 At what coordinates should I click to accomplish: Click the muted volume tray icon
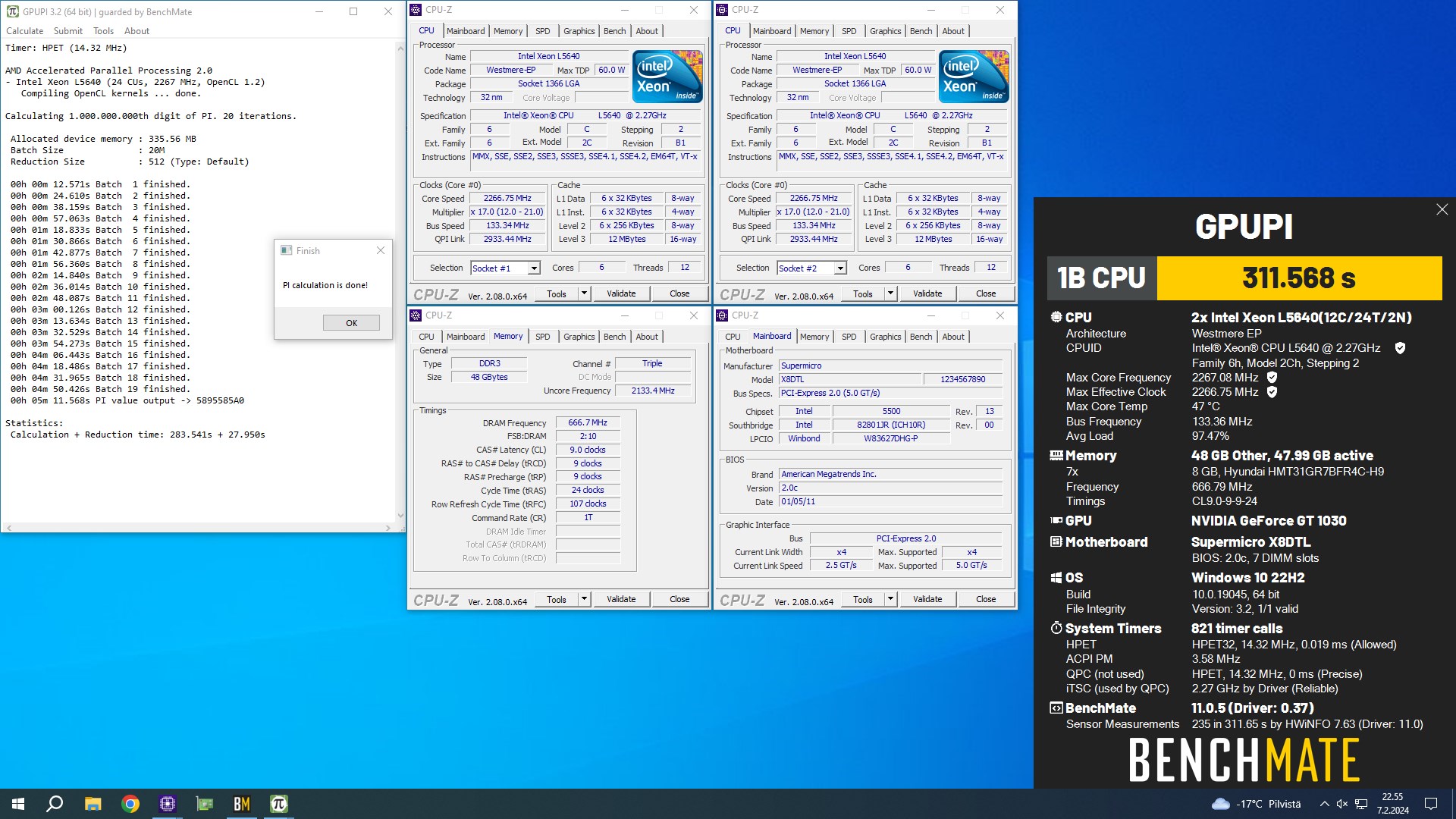click(x=1342, y=804)
